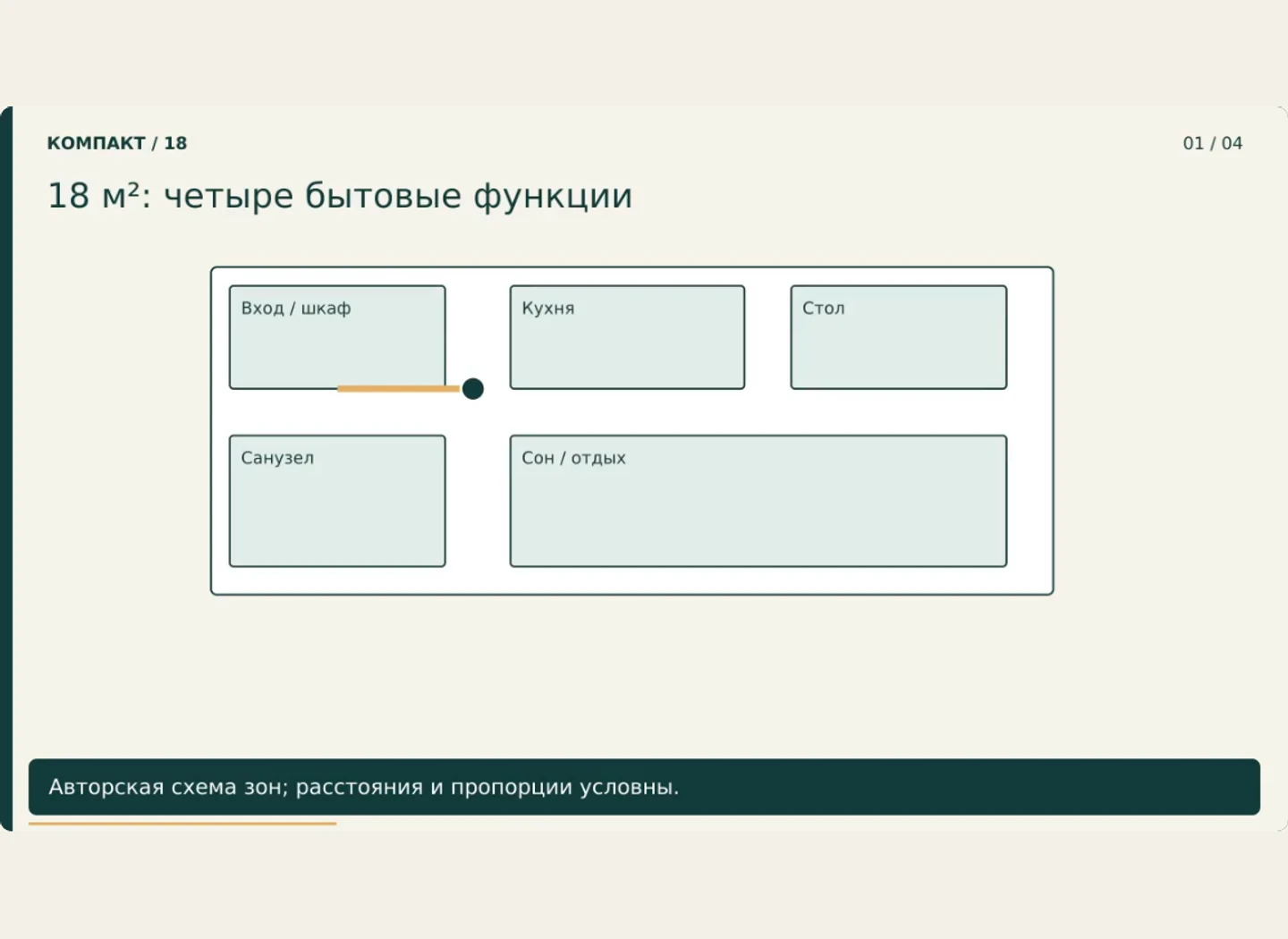Click the «Стол» zone box

(x=899, y=337)
